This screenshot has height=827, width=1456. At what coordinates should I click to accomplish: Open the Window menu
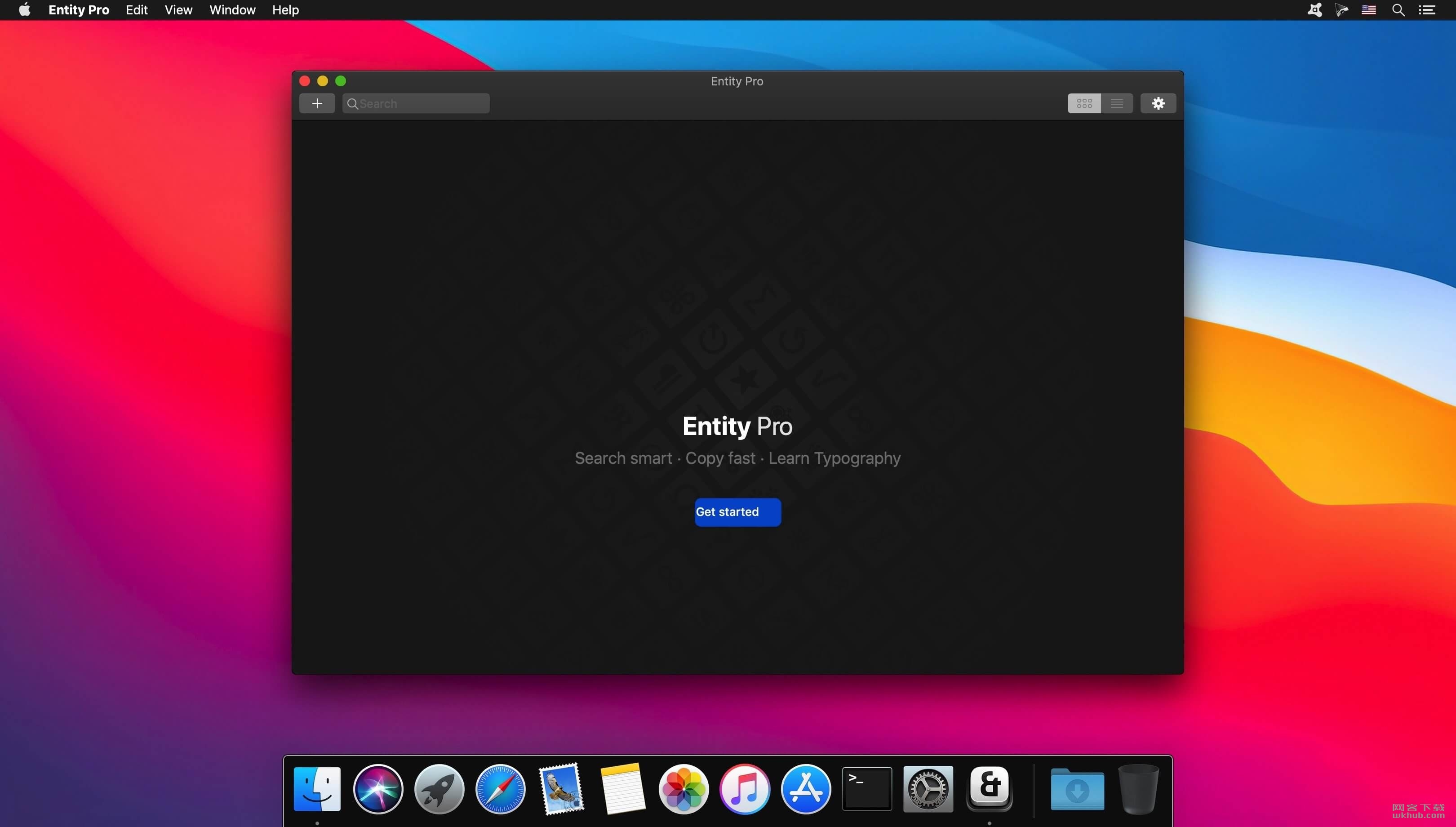[x=232, y=9]
